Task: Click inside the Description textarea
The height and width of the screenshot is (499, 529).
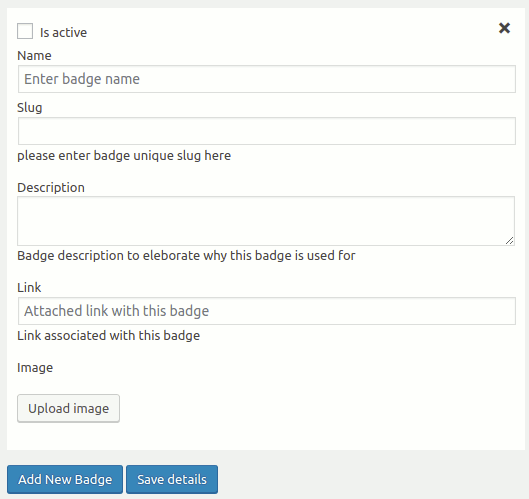Action: [266, 221]
